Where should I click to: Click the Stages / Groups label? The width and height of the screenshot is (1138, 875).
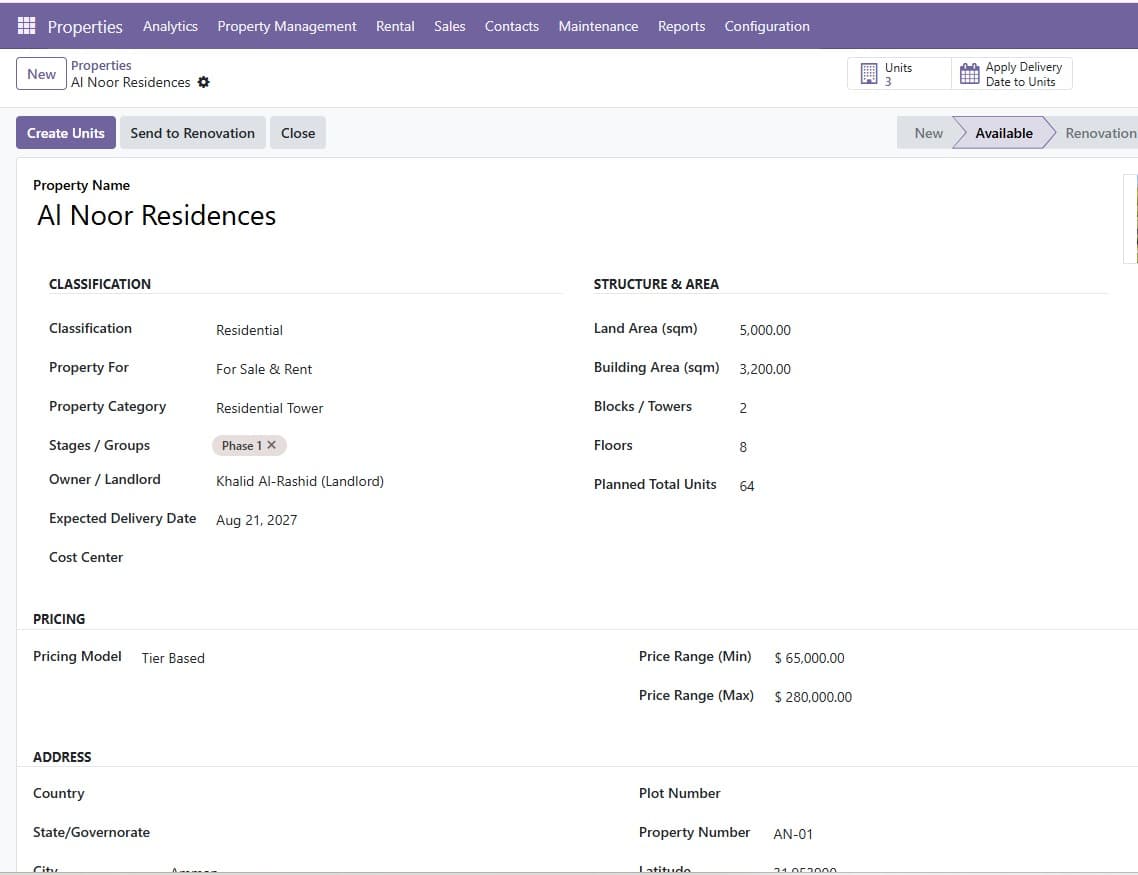pyautogui.click(x=99, y=445)
